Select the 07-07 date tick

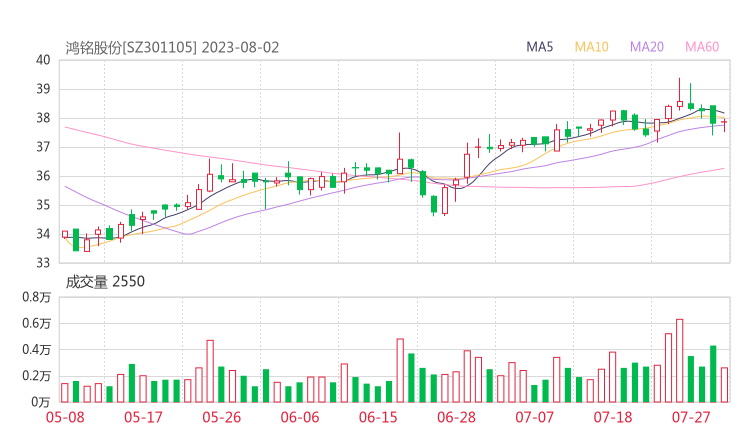[x=534, y=416]
